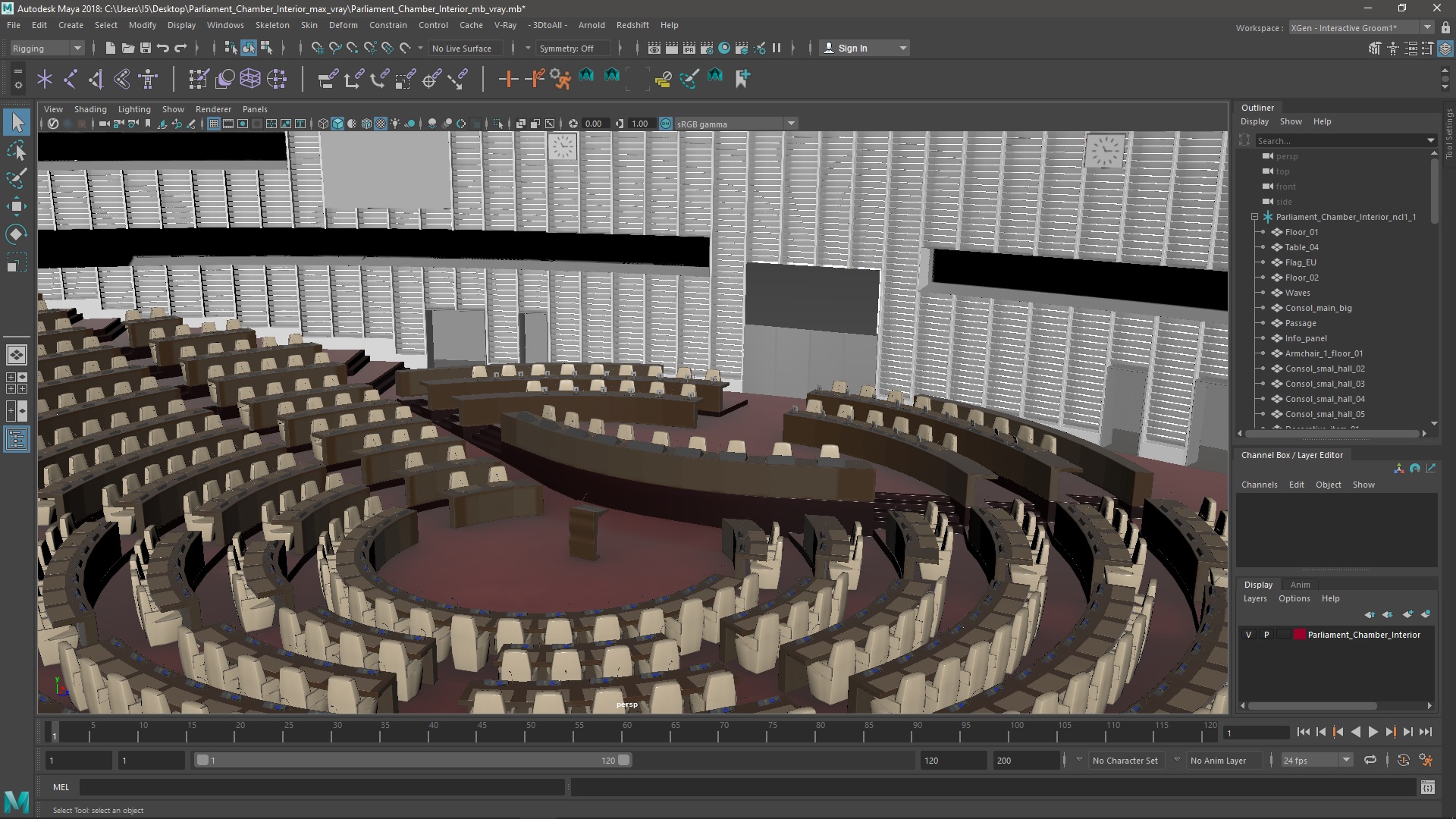
Task: Open the V-Ray menu
Action: pyautogui.click(x=505, y=25)
